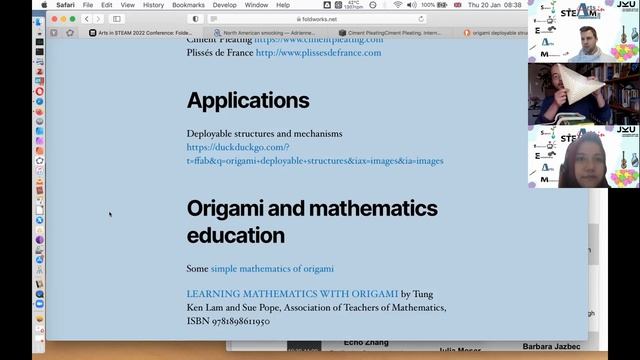Viewport: 640px width, 360px height.
Task: Select bottom video thumbnail of woman
Action: click(584, 156)
